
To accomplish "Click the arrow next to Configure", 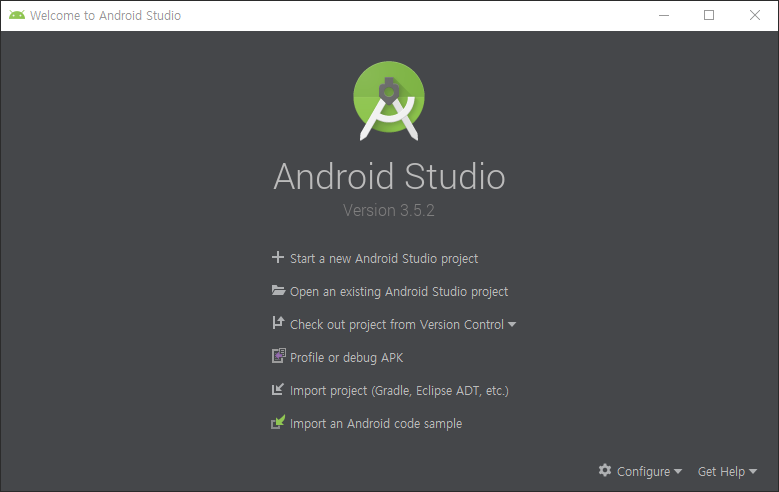I will click(678, 471).
